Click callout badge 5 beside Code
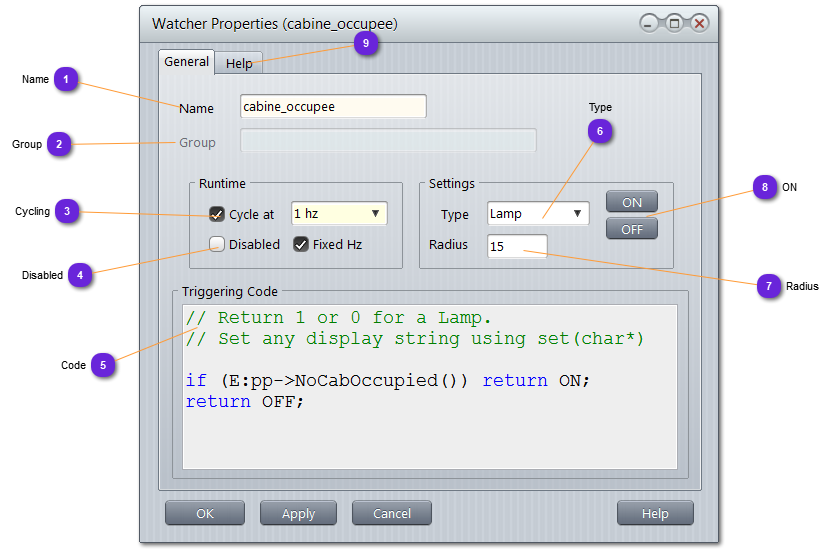 point(103,365)
